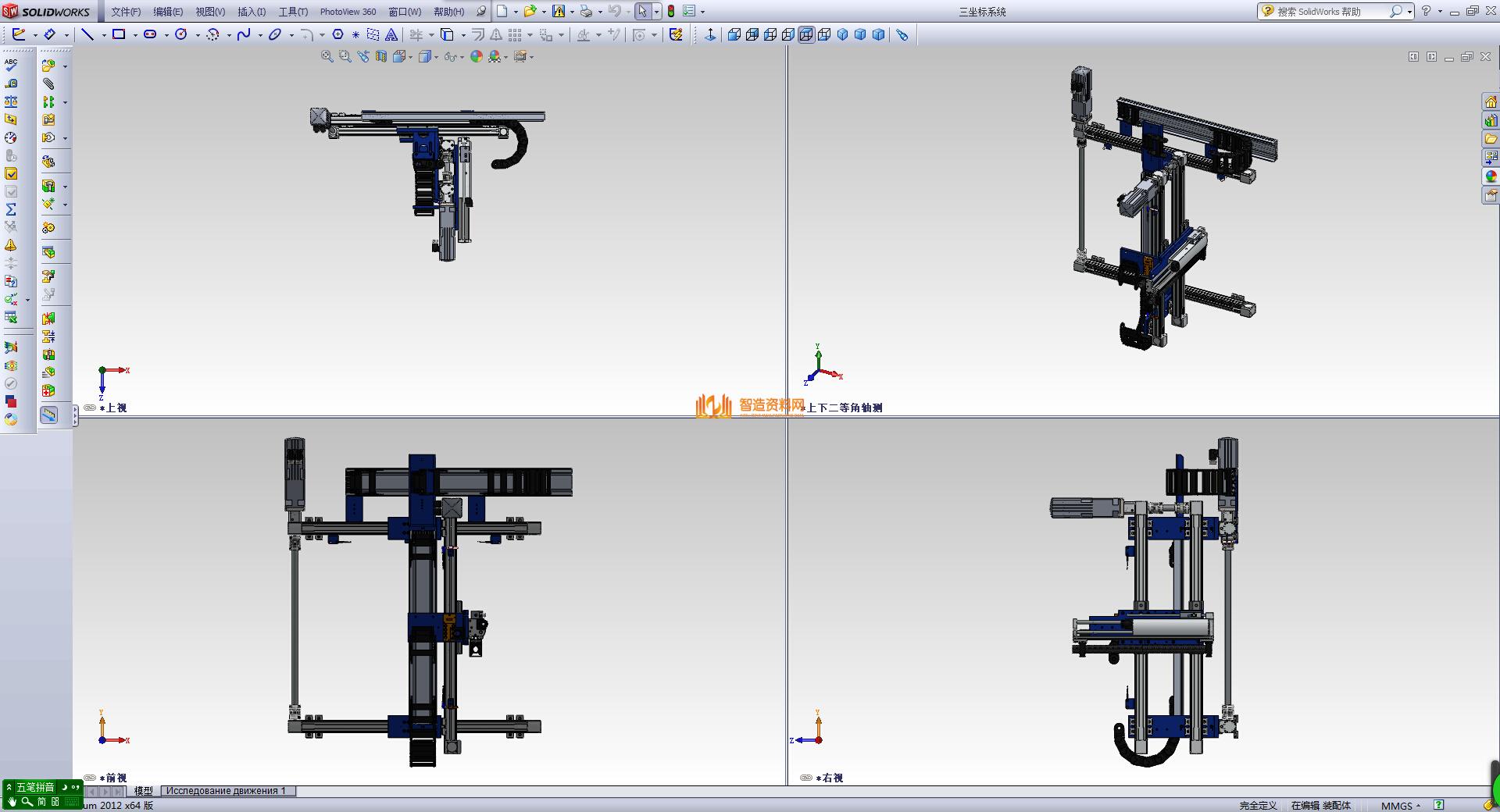
Task: Expand the hide/show items glasses dropdown
Action: (462, 57)
